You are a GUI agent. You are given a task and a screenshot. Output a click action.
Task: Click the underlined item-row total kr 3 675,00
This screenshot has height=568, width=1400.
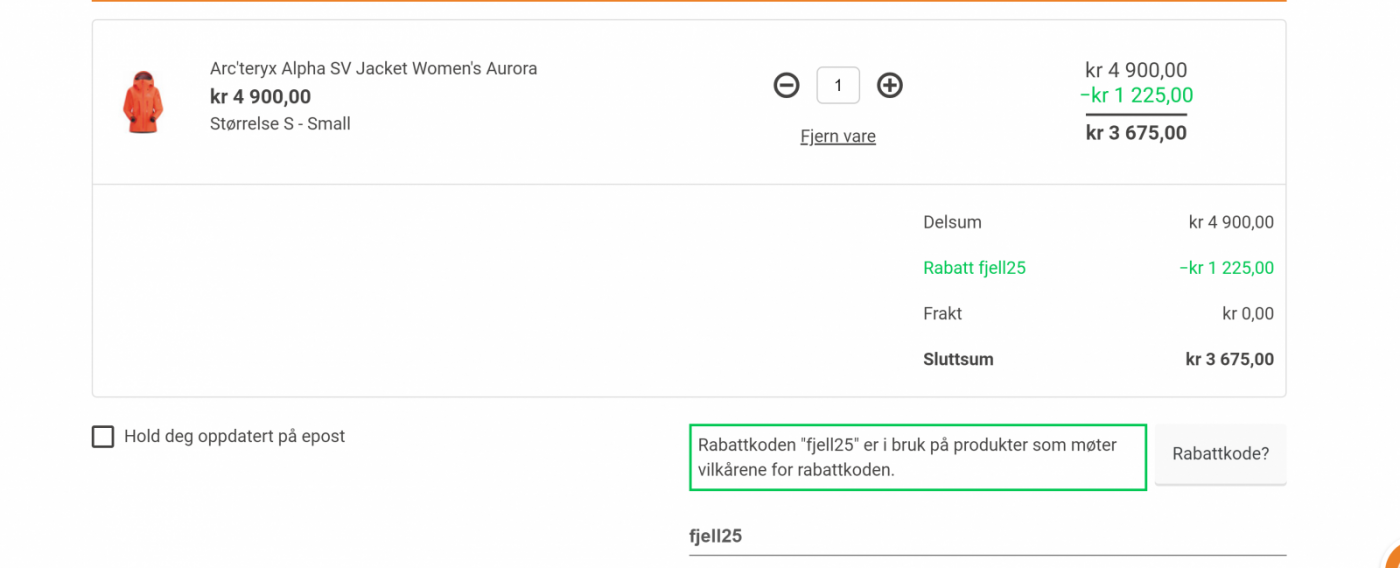(1136, 133)
